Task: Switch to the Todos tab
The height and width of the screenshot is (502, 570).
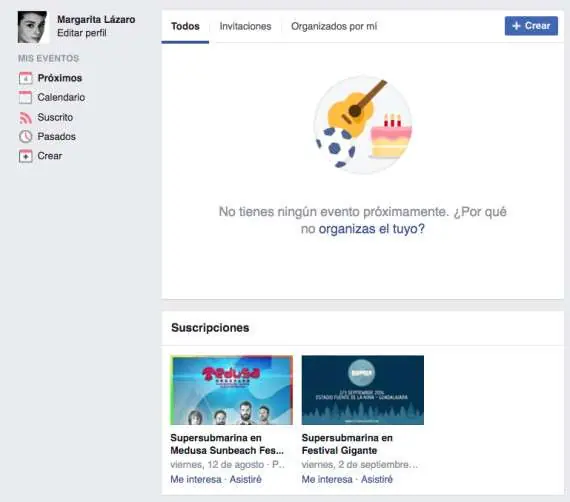Action: tap(185, 26)
